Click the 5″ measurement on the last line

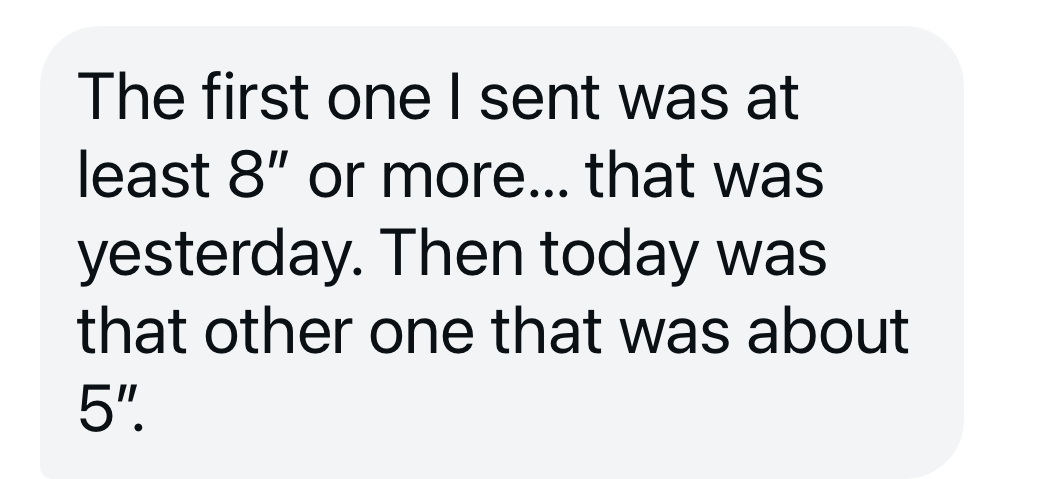pyautogui.click(x=108, y=408)
